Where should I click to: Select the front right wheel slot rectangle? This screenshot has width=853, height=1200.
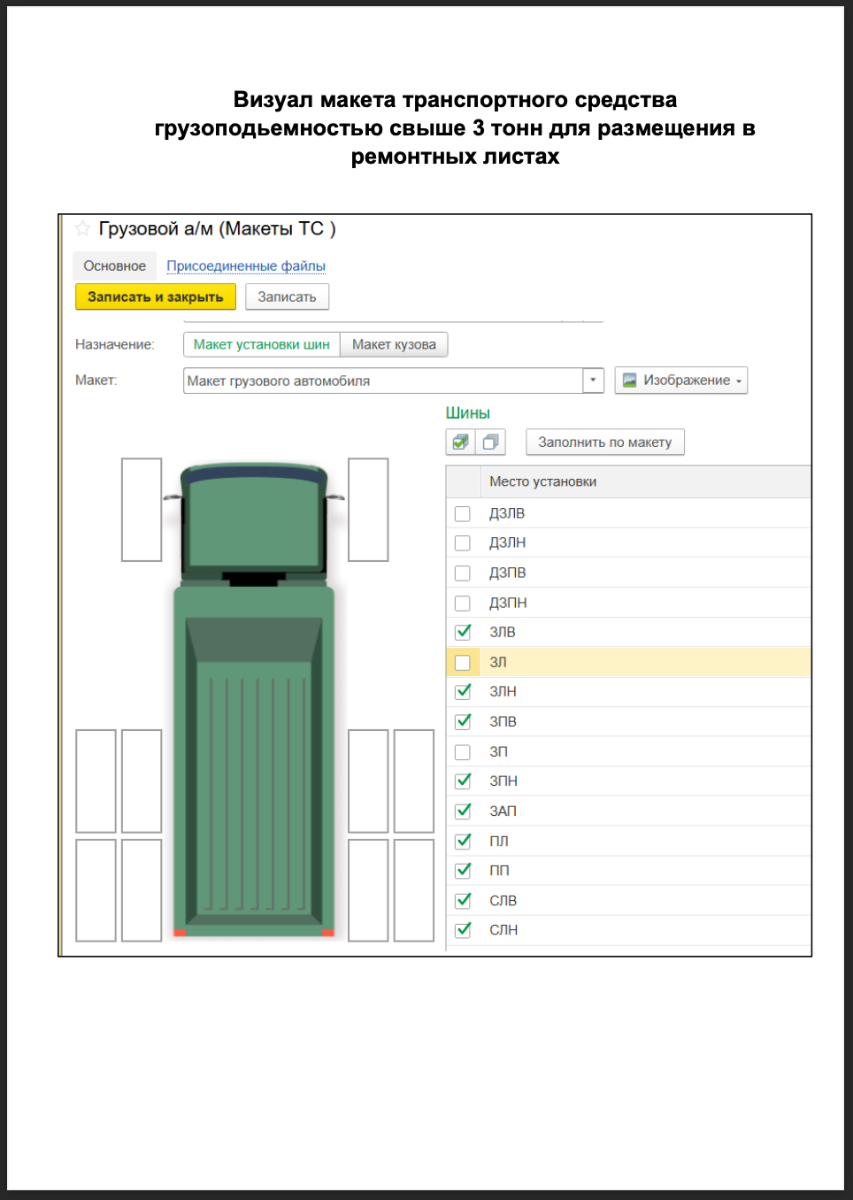pyautogui.click(x=368, y=509)
